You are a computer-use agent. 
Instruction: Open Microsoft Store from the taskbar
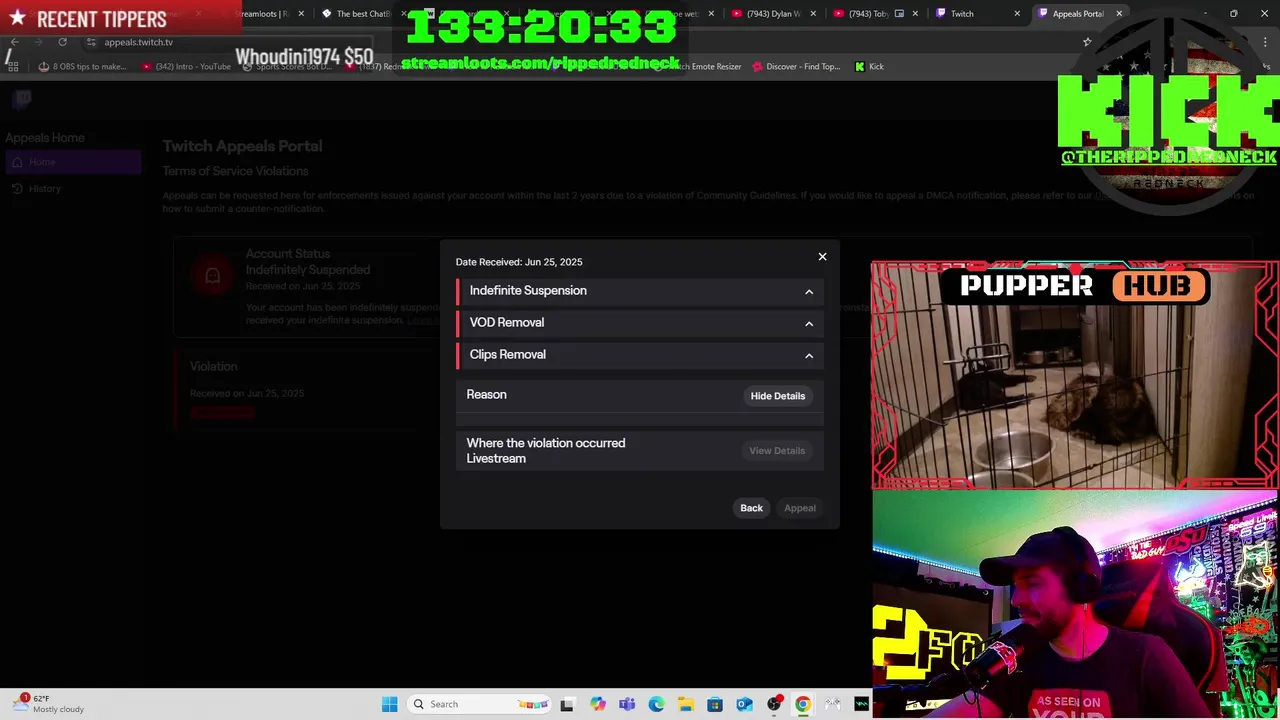point(715,704)
